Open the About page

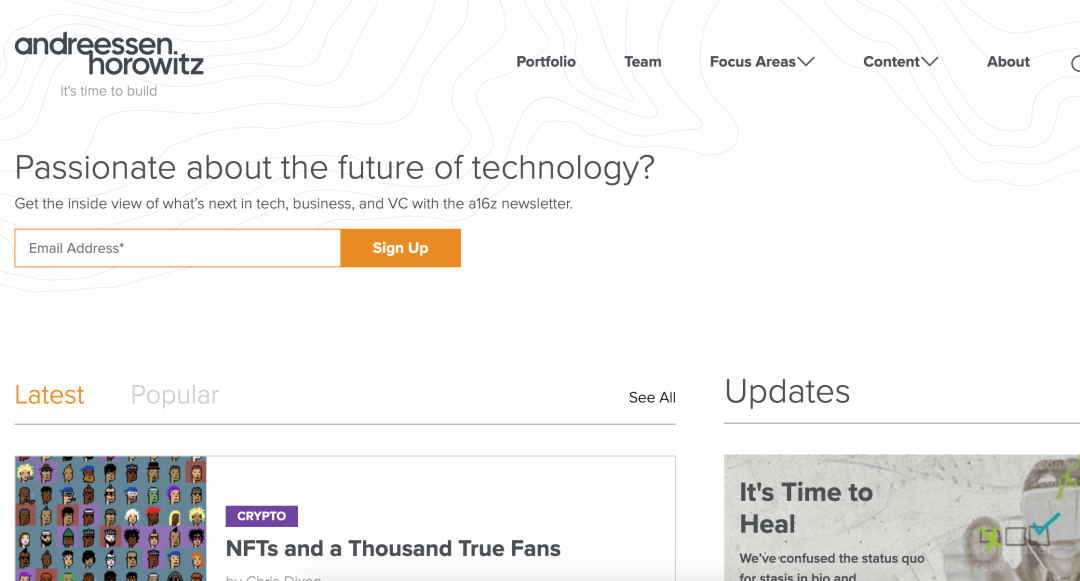[x=1008, y=62]
